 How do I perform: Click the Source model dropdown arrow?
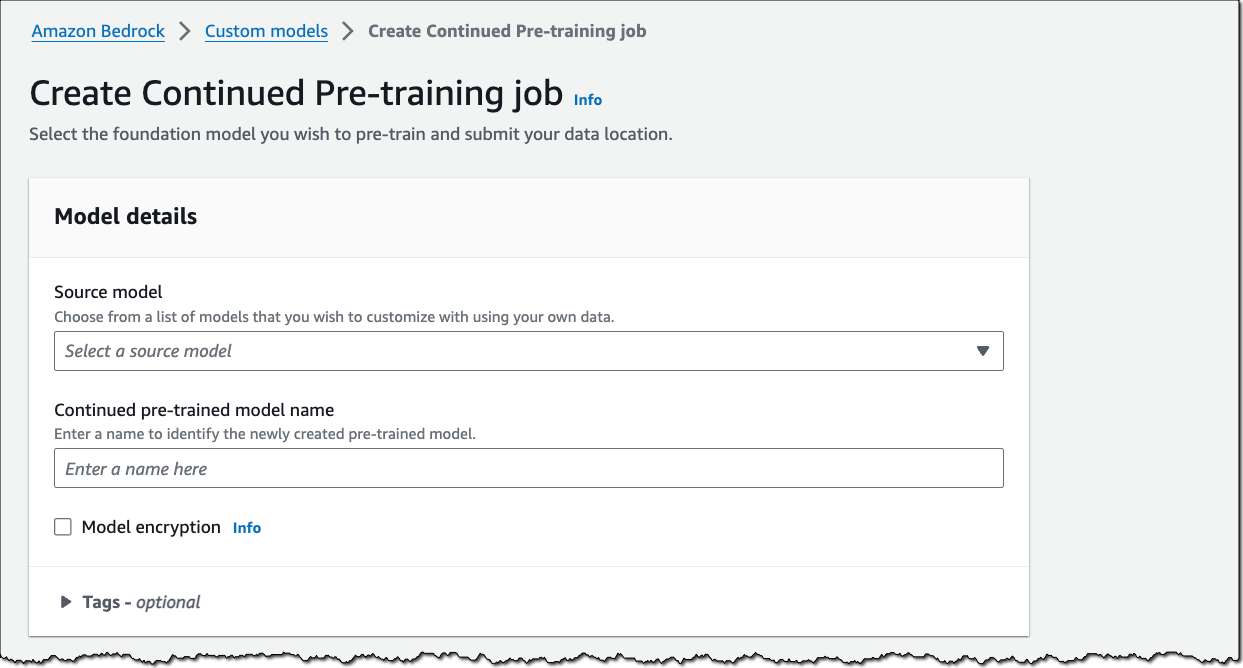(982, 351)
